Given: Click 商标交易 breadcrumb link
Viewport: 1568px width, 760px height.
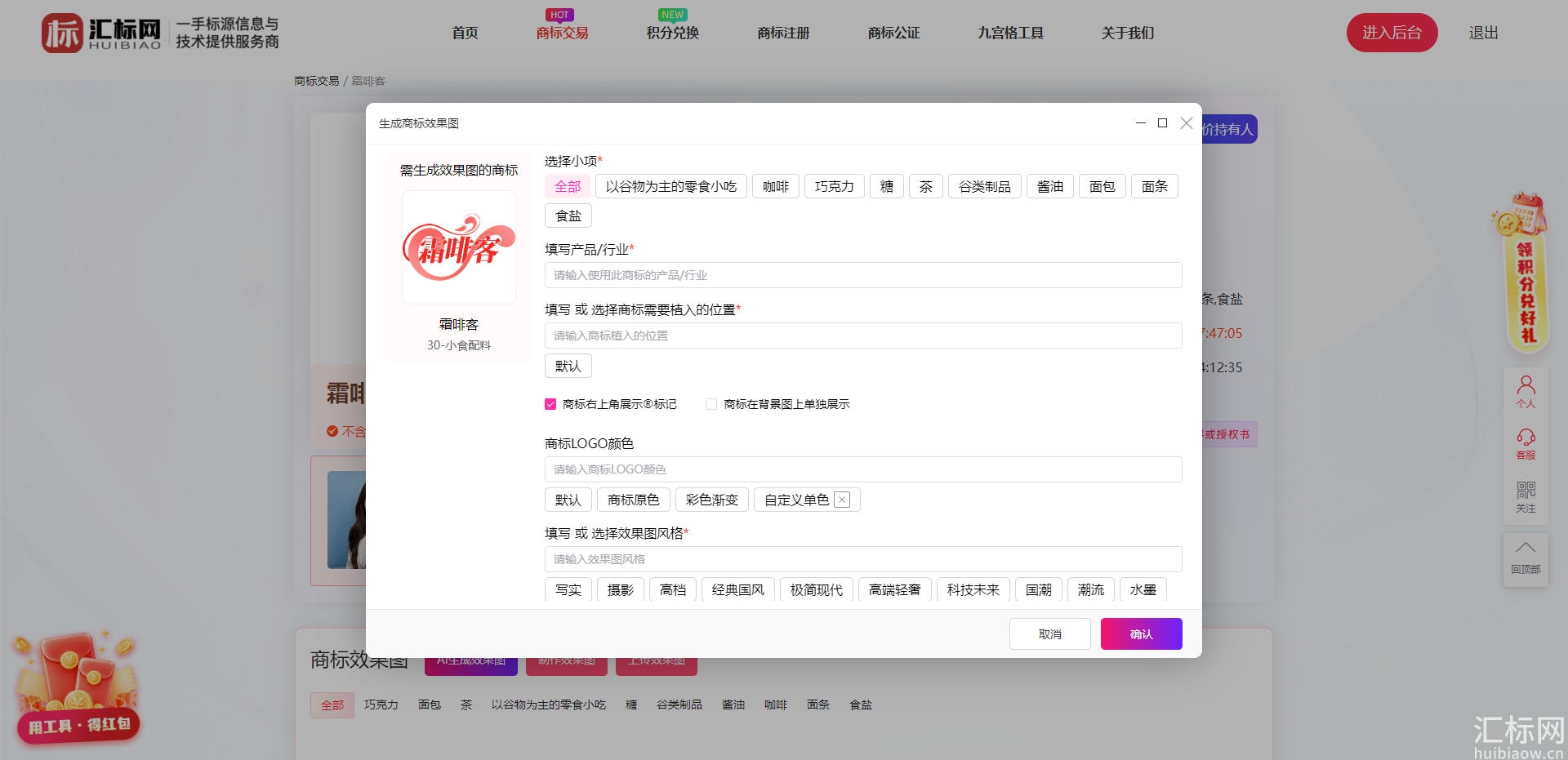Looking at the screenshot, I should pyautogui.click(x=317, y=81).
